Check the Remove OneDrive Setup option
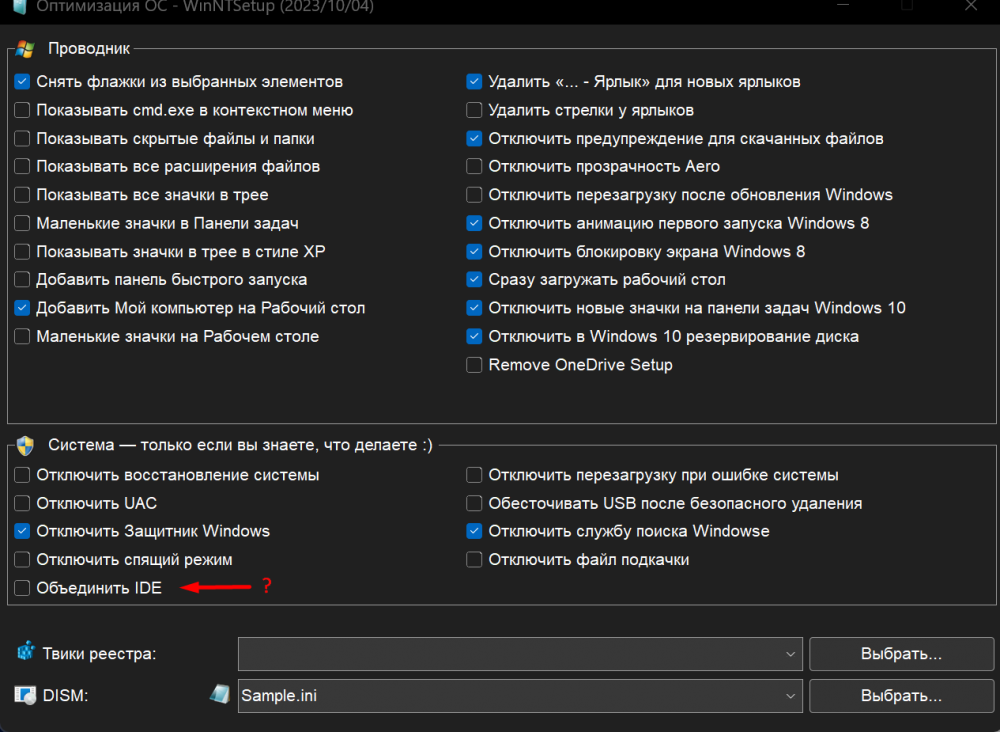The width and height of the screenshot is (1000, 732). (473, 365)
